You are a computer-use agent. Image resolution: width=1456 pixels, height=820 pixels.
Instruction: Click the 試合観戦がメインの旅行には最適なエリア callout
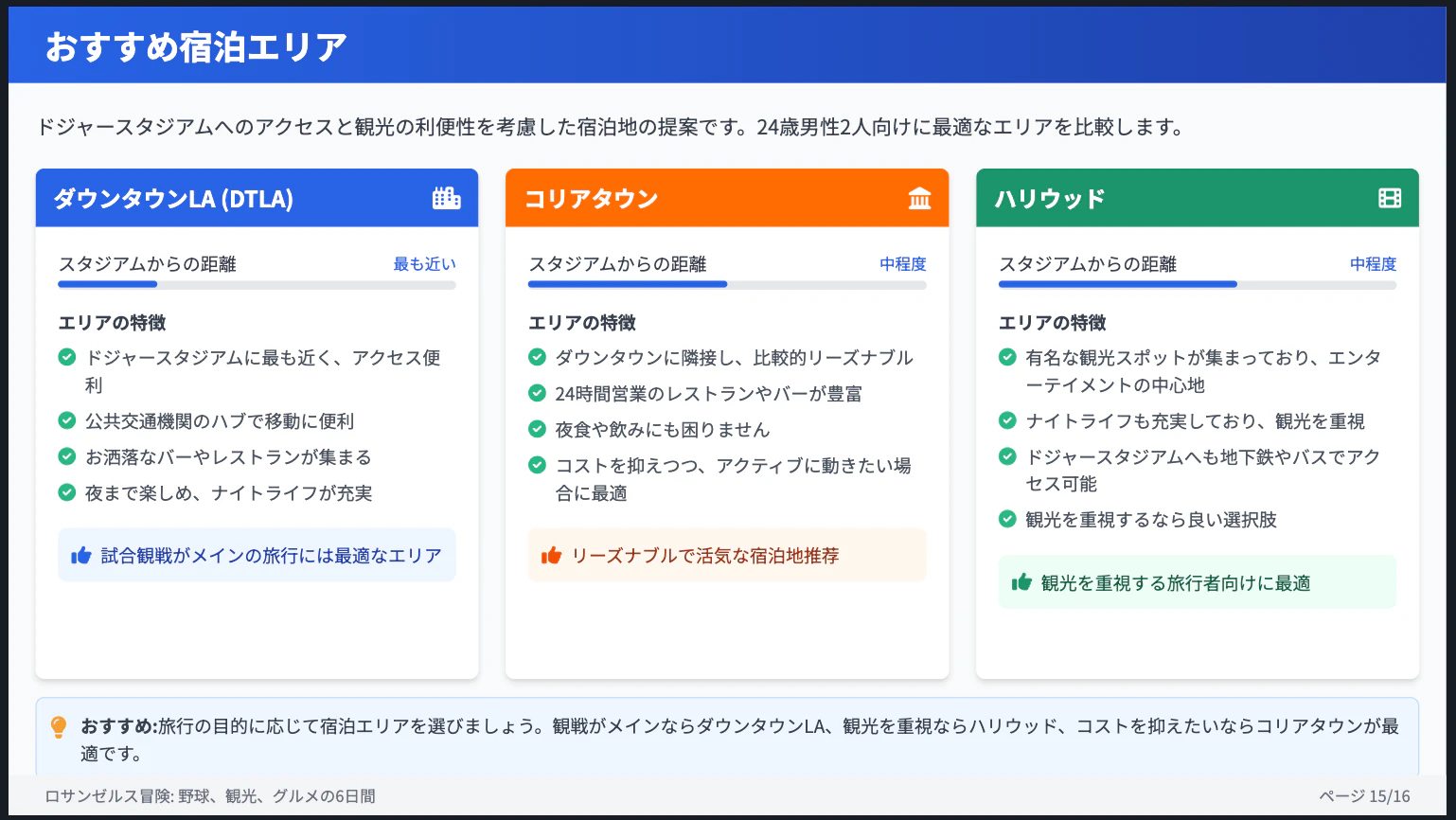(257, 556)
